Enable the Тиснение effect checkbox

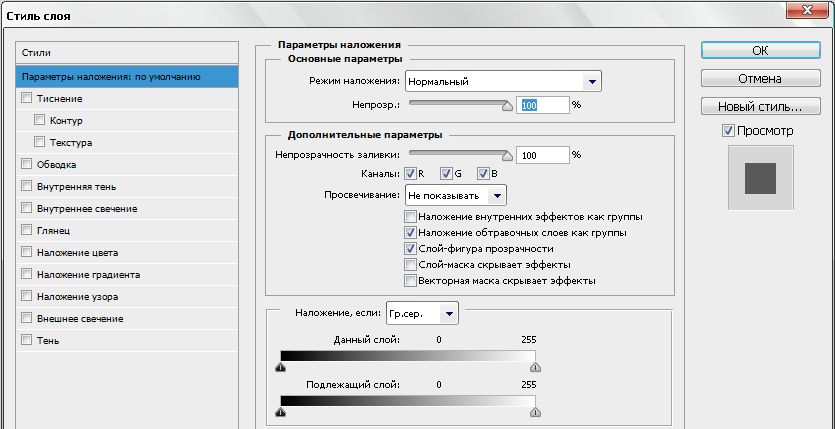(x=26, y=99)
